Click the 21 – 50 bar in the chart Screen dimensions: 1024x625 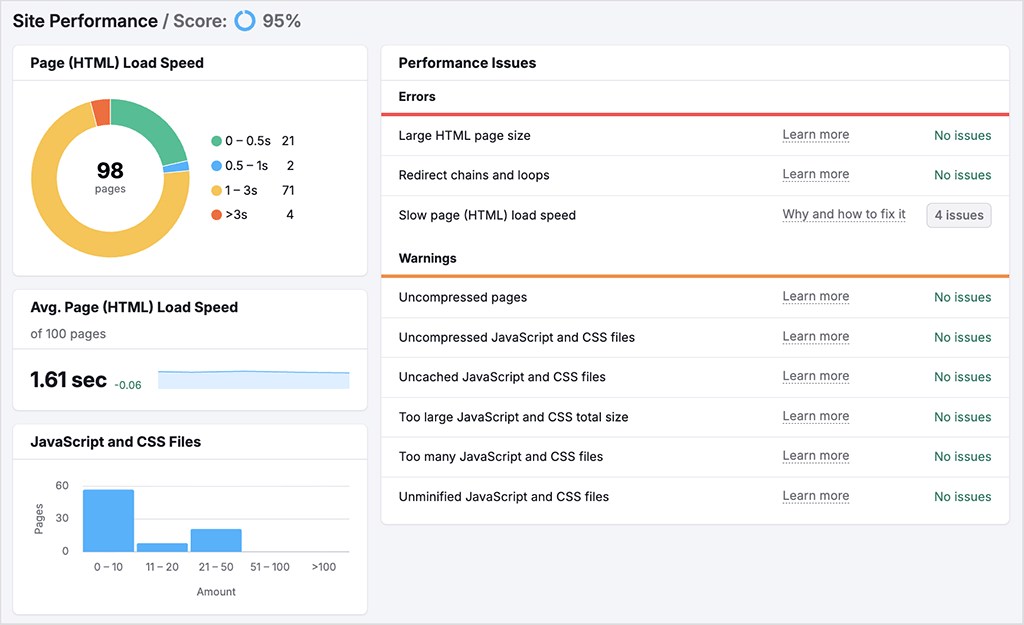216,540
